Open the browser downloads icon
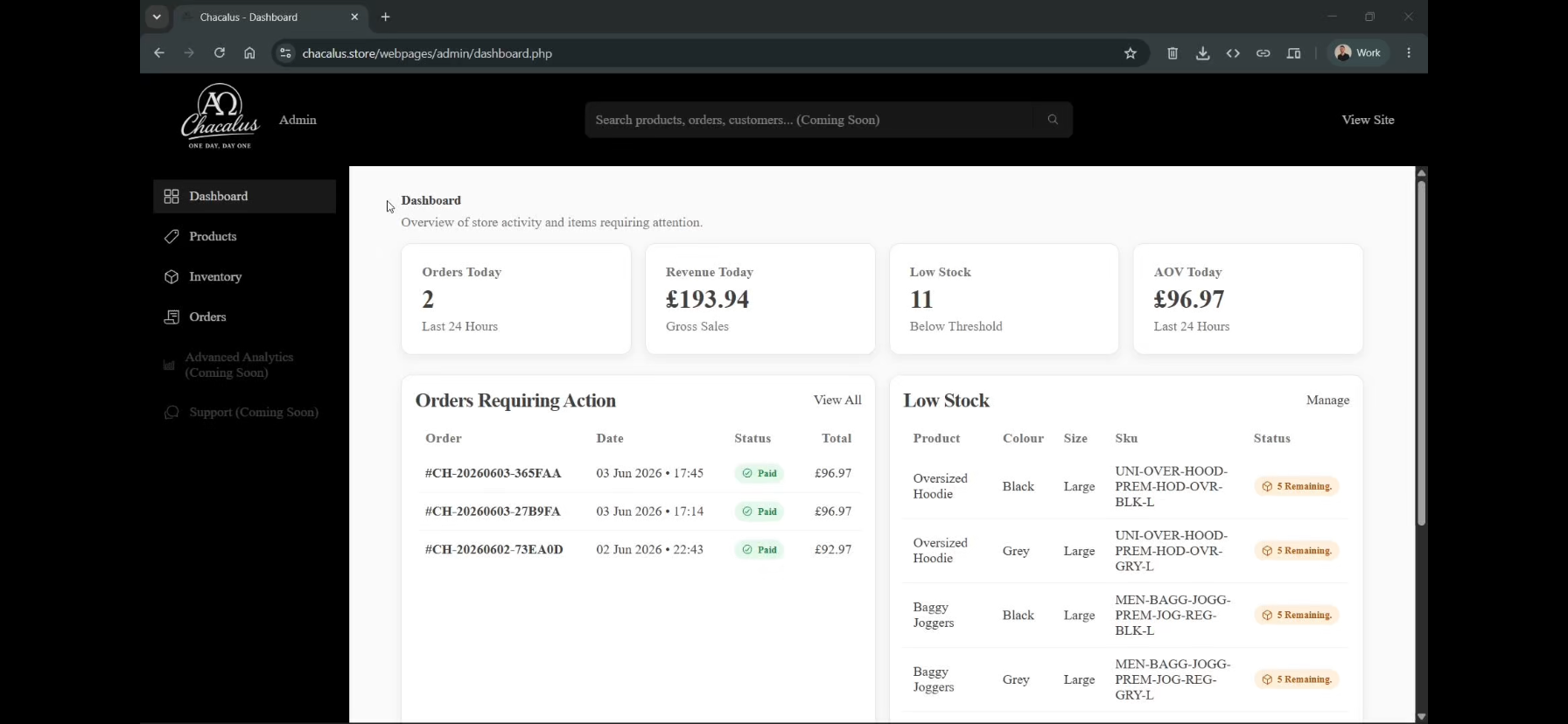This screenshot has width=1568, height=724. pos(1203,53)
